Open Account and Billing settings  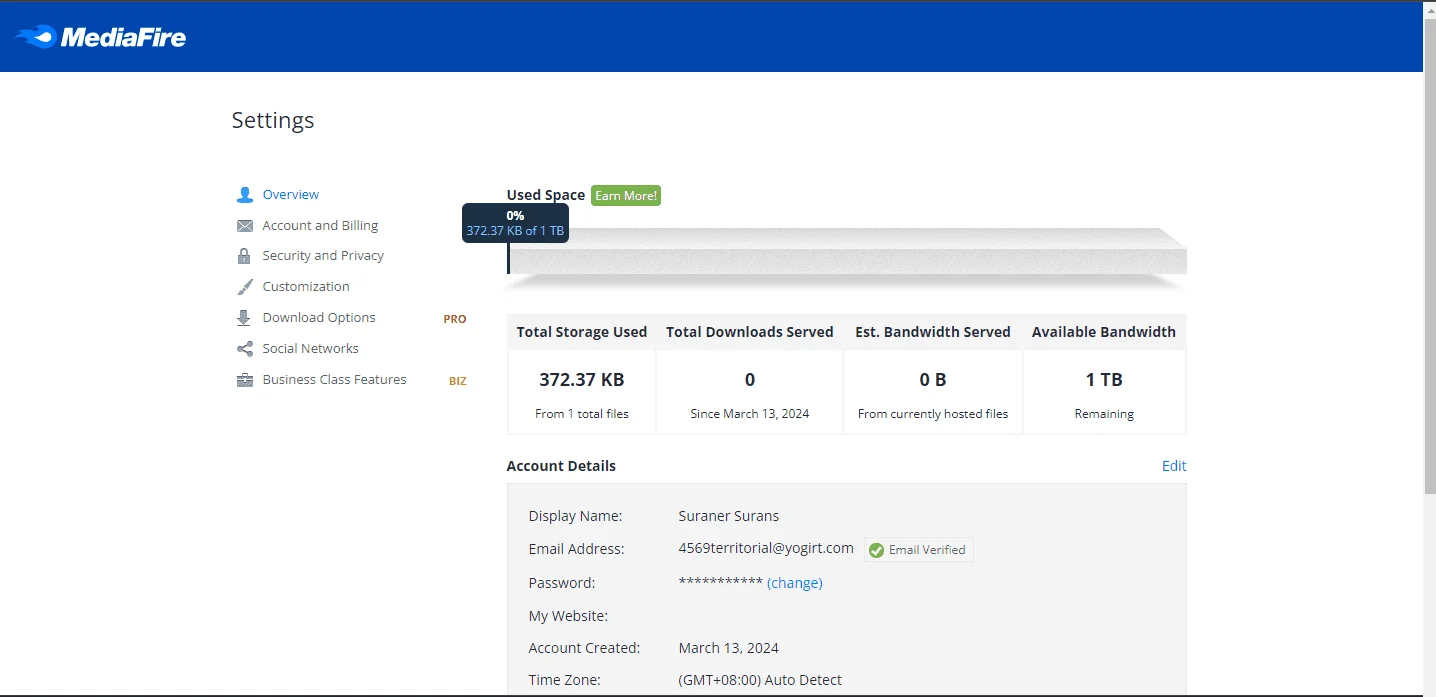pos(320,226)
